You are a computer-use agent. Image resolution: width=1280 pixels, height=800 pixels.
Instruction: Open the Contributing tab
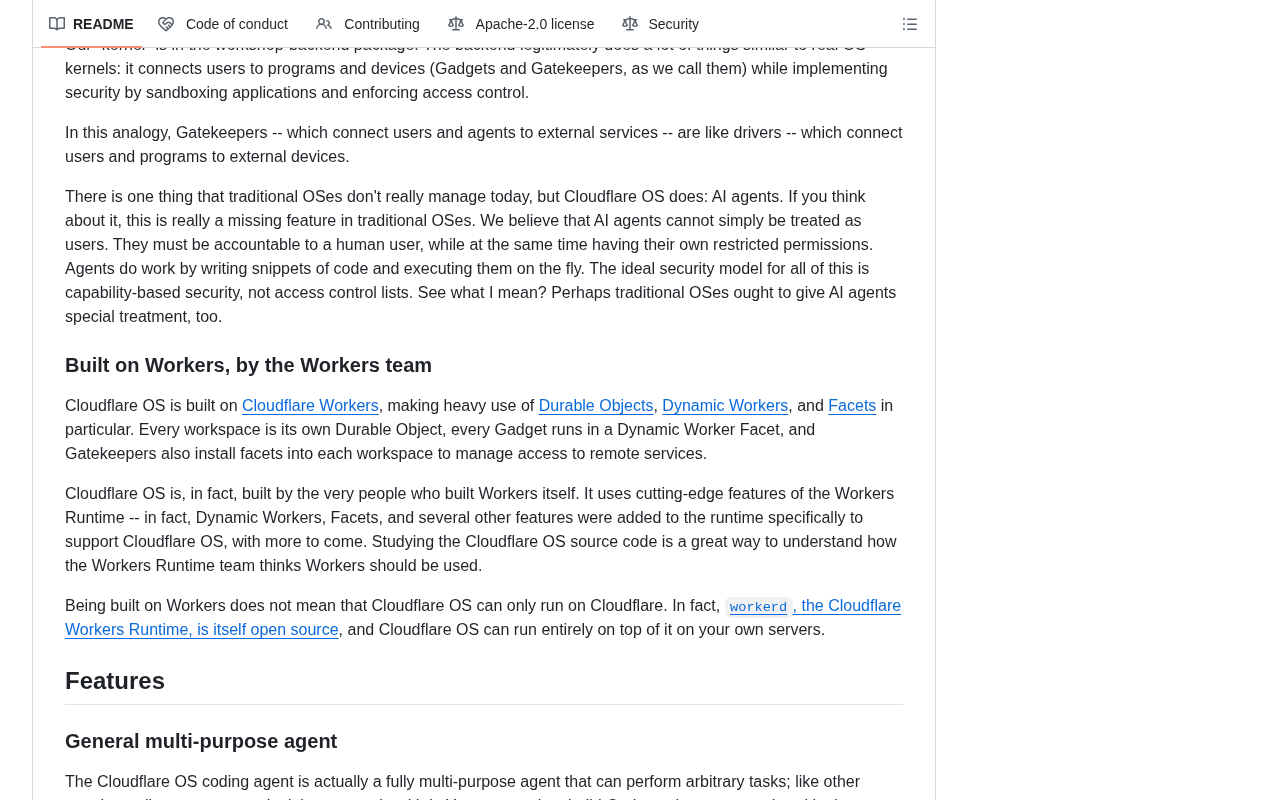368,24
